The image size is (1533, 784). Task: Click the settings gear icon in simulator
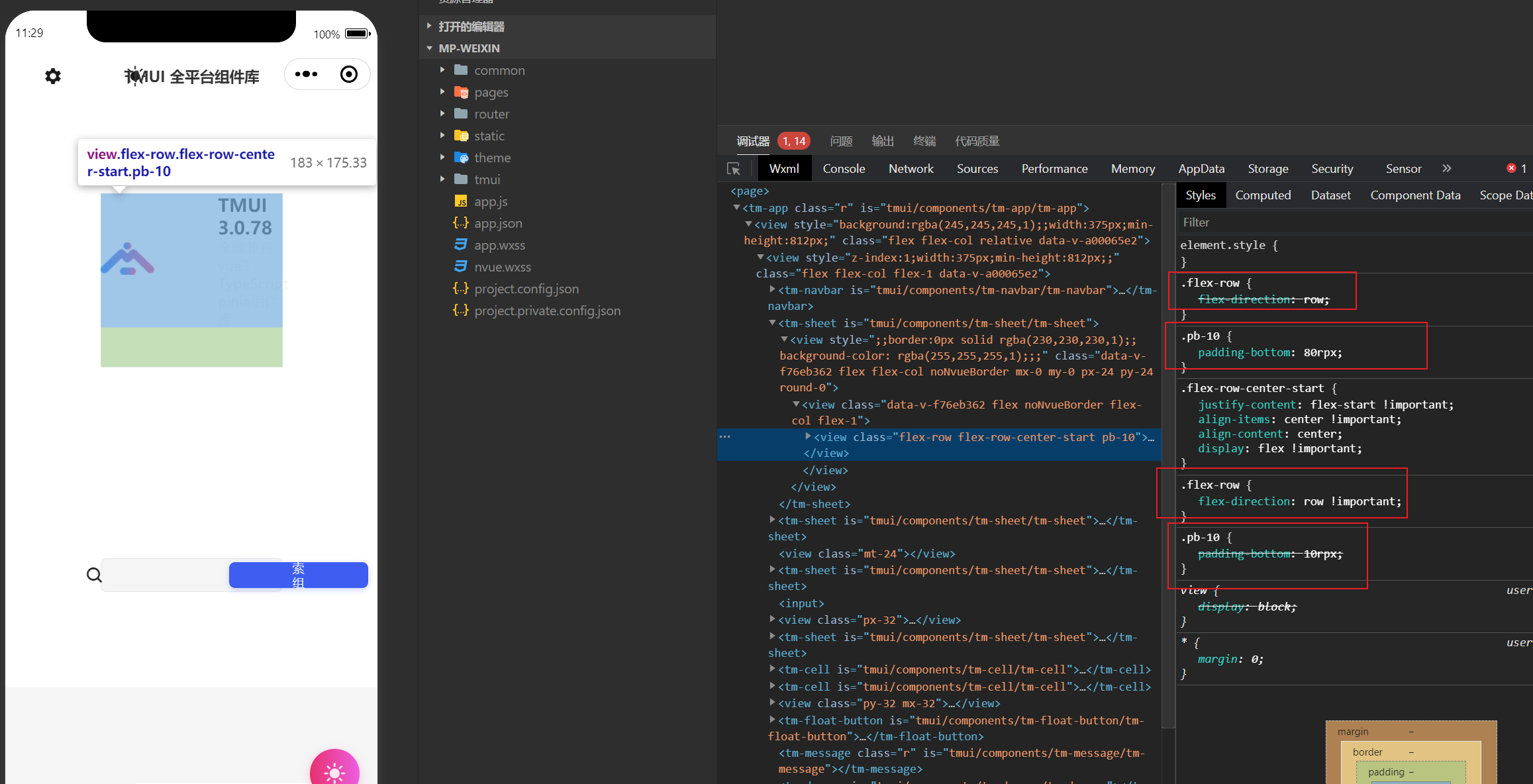tap(53, 76)
